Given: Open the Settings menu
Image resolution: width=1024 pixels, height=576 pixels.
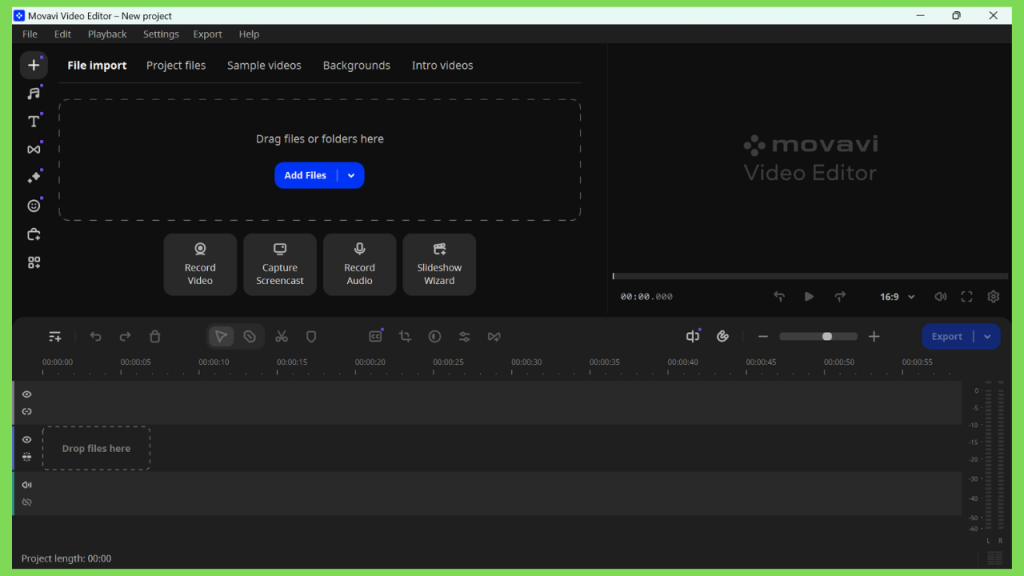Looking at the screenshot, I should 161,34.
